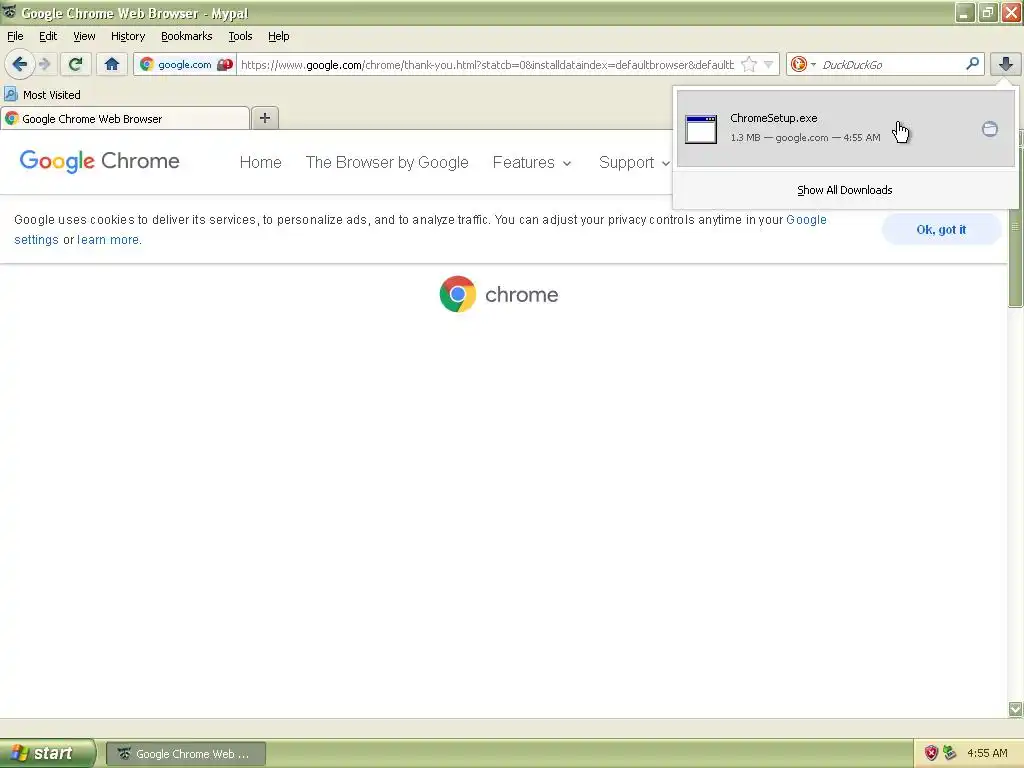Viewport: 1024px width, 768px height.
Task: Reload the current page
Action: click(x=76, y=64)
